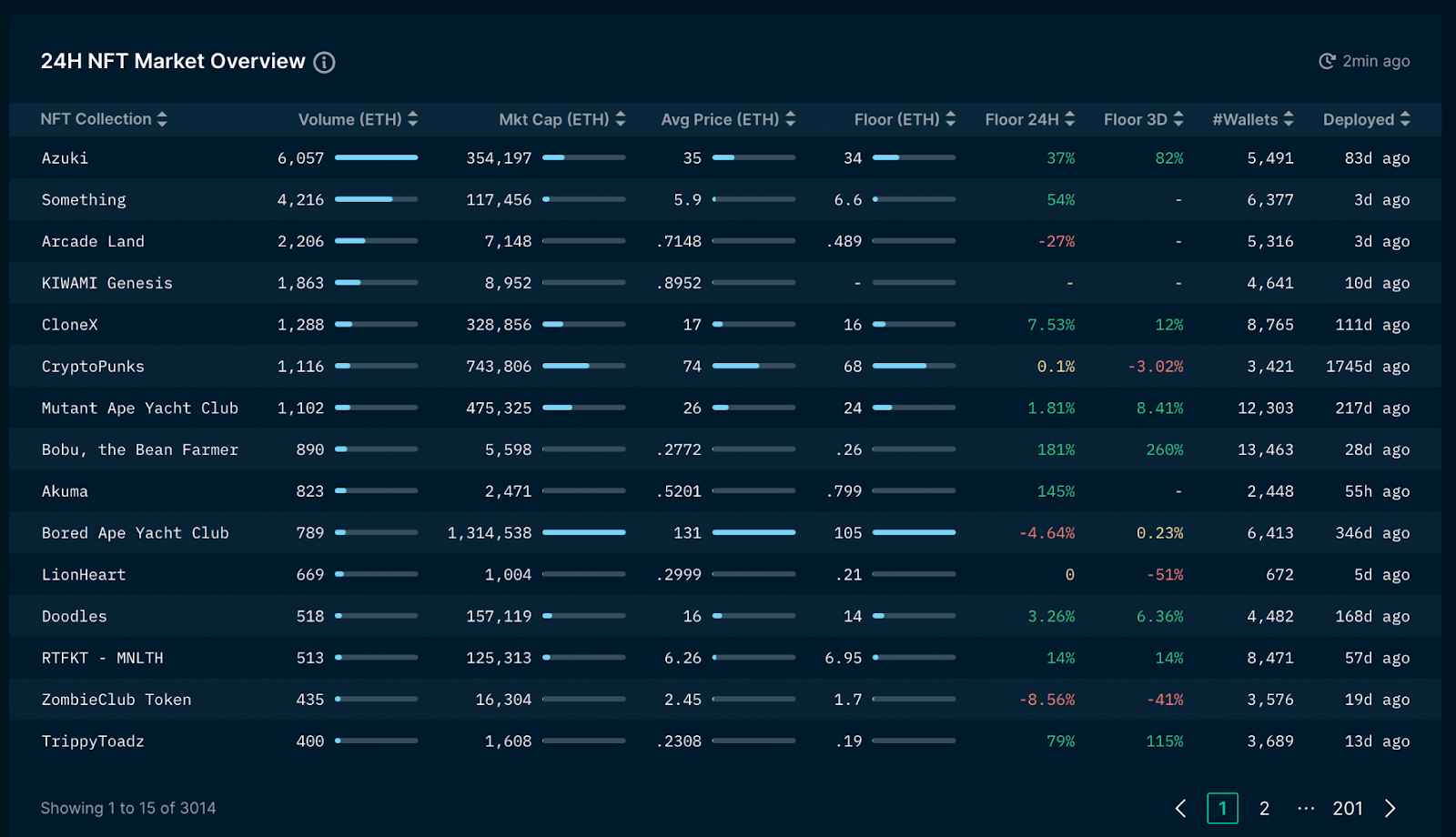Sort table by #Wallets arrows

click(x=1289, y=119)
